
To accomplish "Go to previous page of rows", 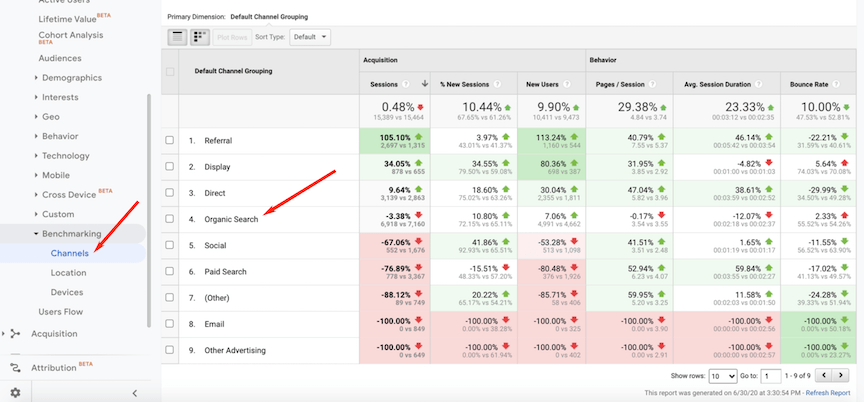I will [x=823, y=376].
